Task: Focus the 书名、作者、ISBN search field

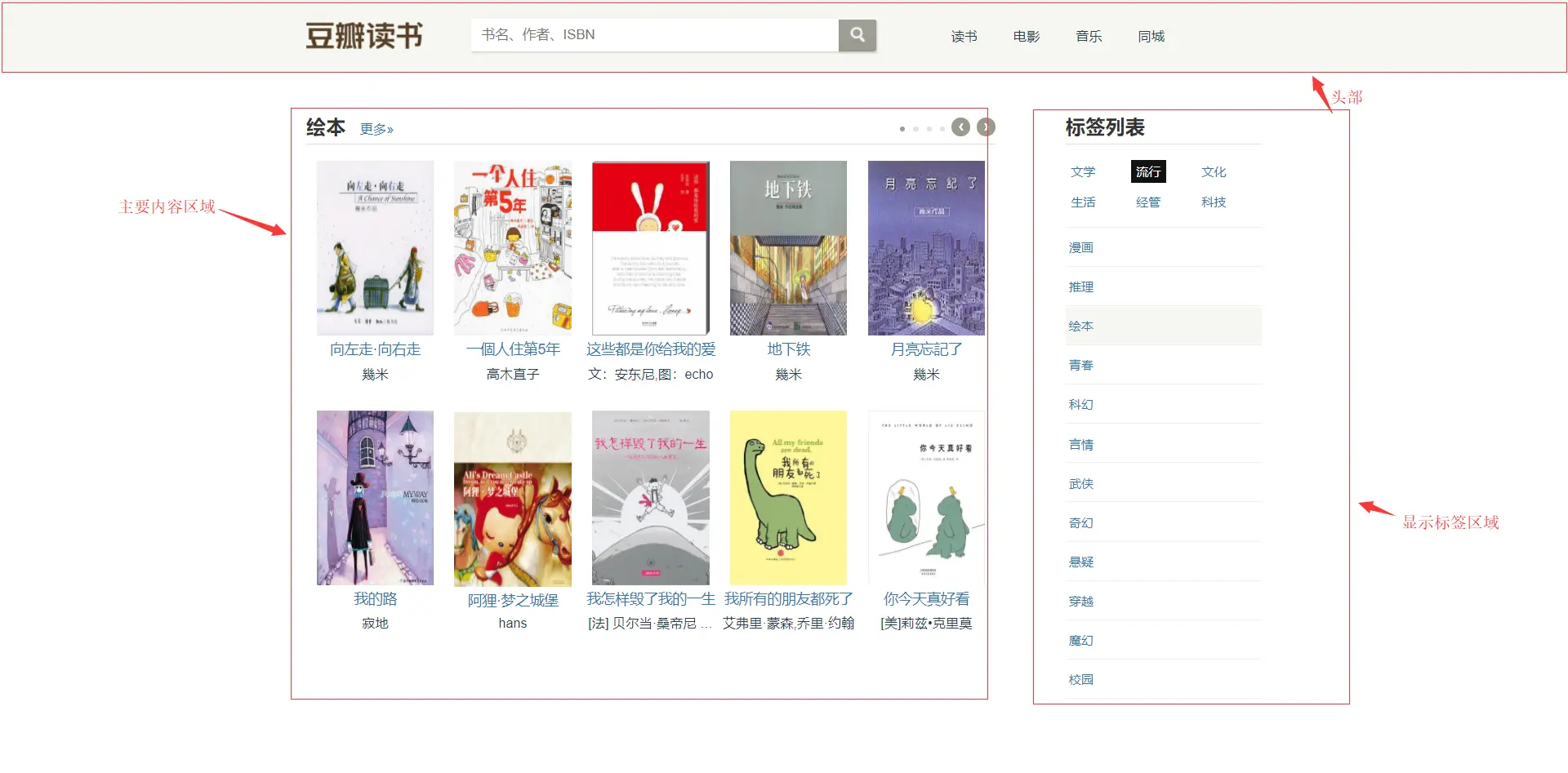Action: pyautogui.click(x=655, y=35)
